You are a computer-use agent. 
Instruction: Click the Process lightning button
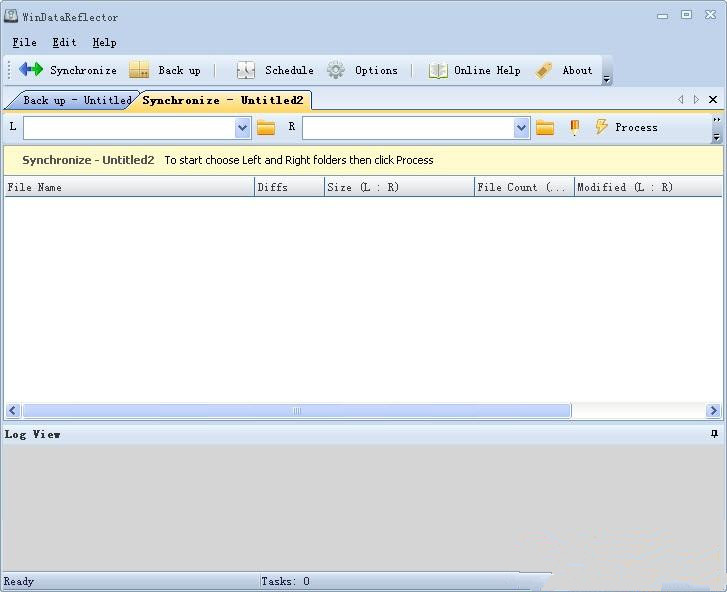[x=626, y=127]
